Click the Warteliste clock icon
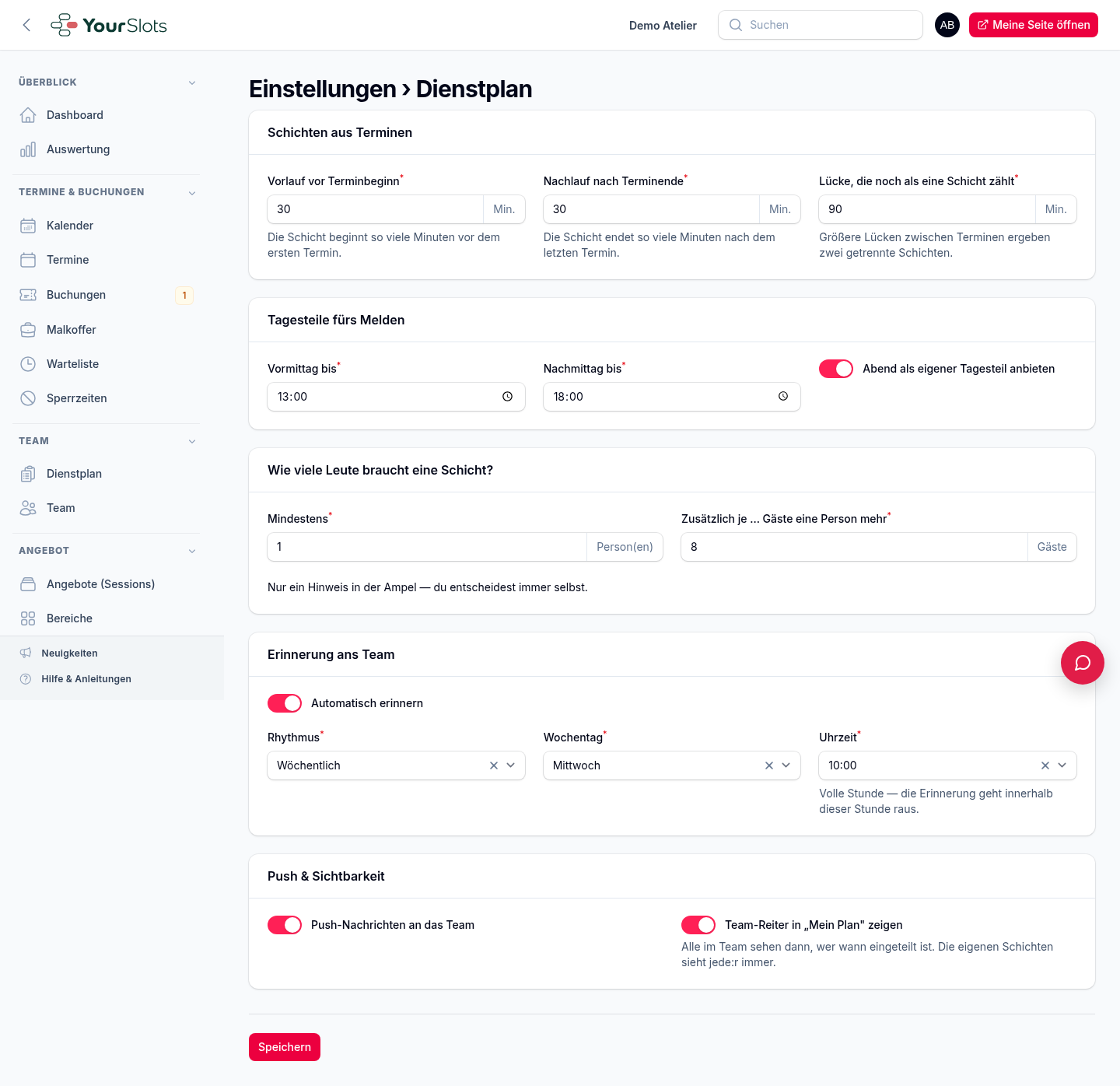This screenshot has height=1086, width=1120. click(x=28, y=364)
